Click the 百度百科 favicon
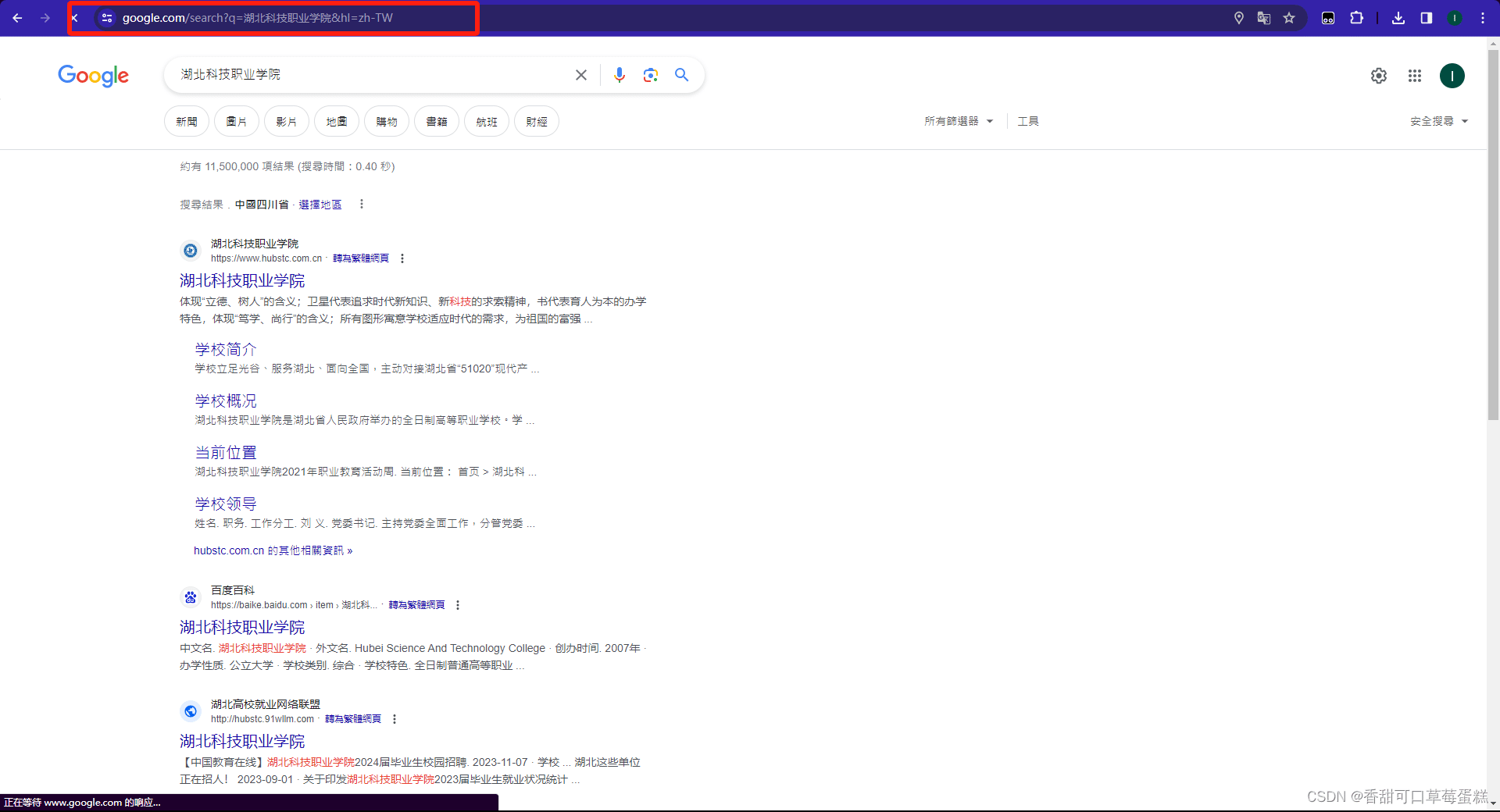The image size is (1500, 812). coord(191,597)
